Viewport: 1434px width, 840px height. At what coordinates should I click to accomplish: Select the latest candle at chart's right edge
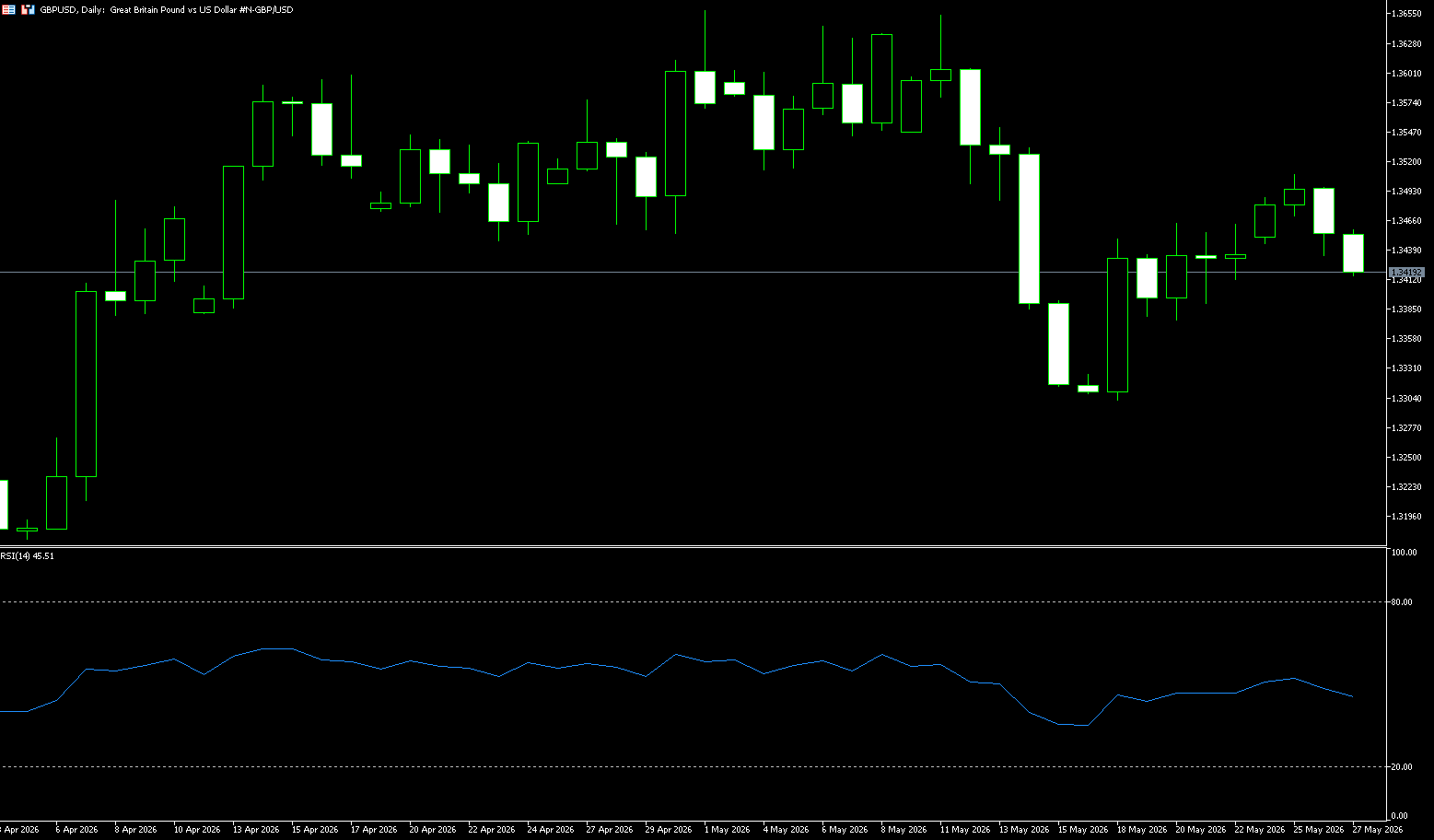tap(1353, 253)
